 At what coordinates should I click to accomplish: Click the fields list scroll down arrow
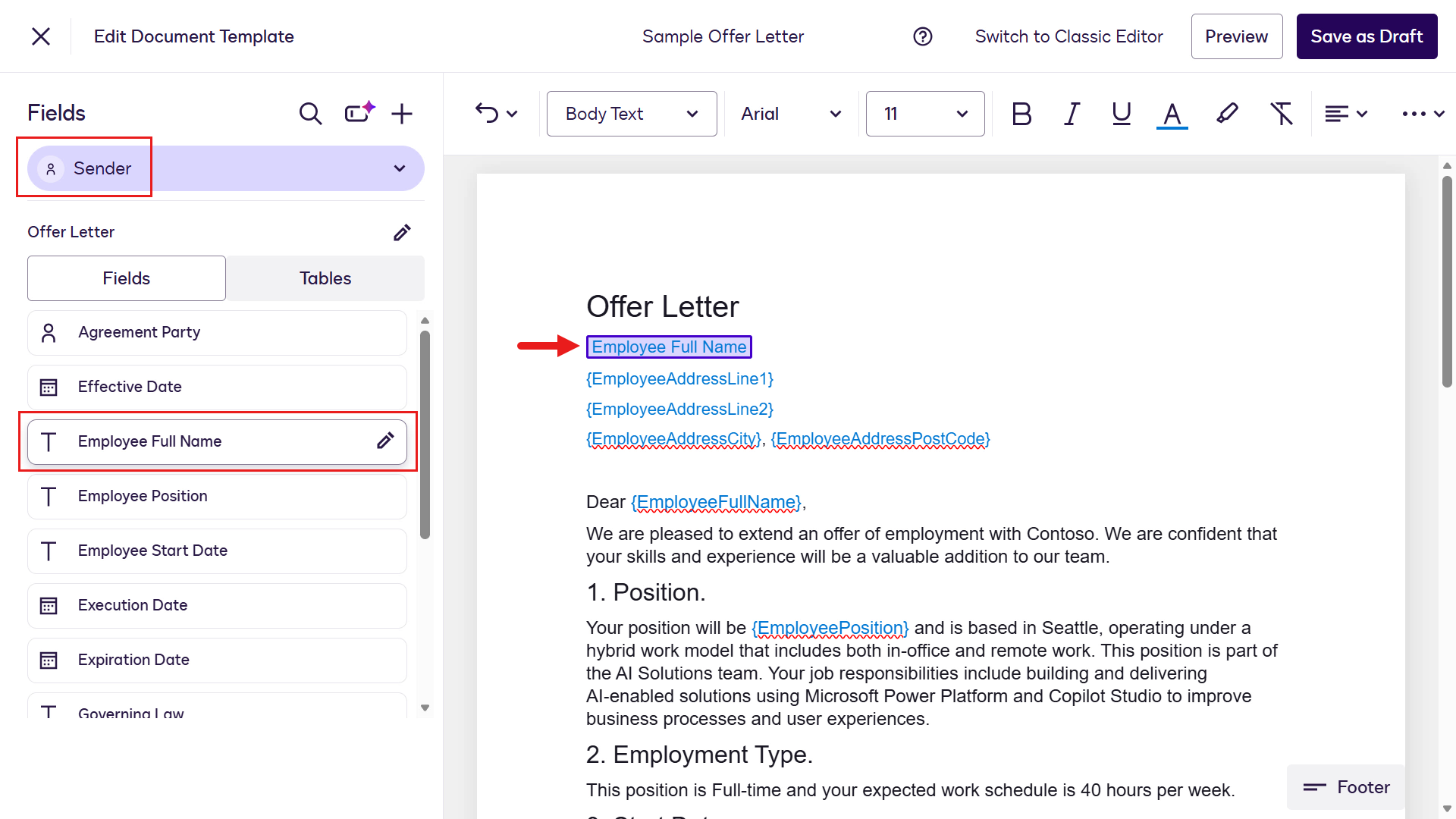point(425,708)
